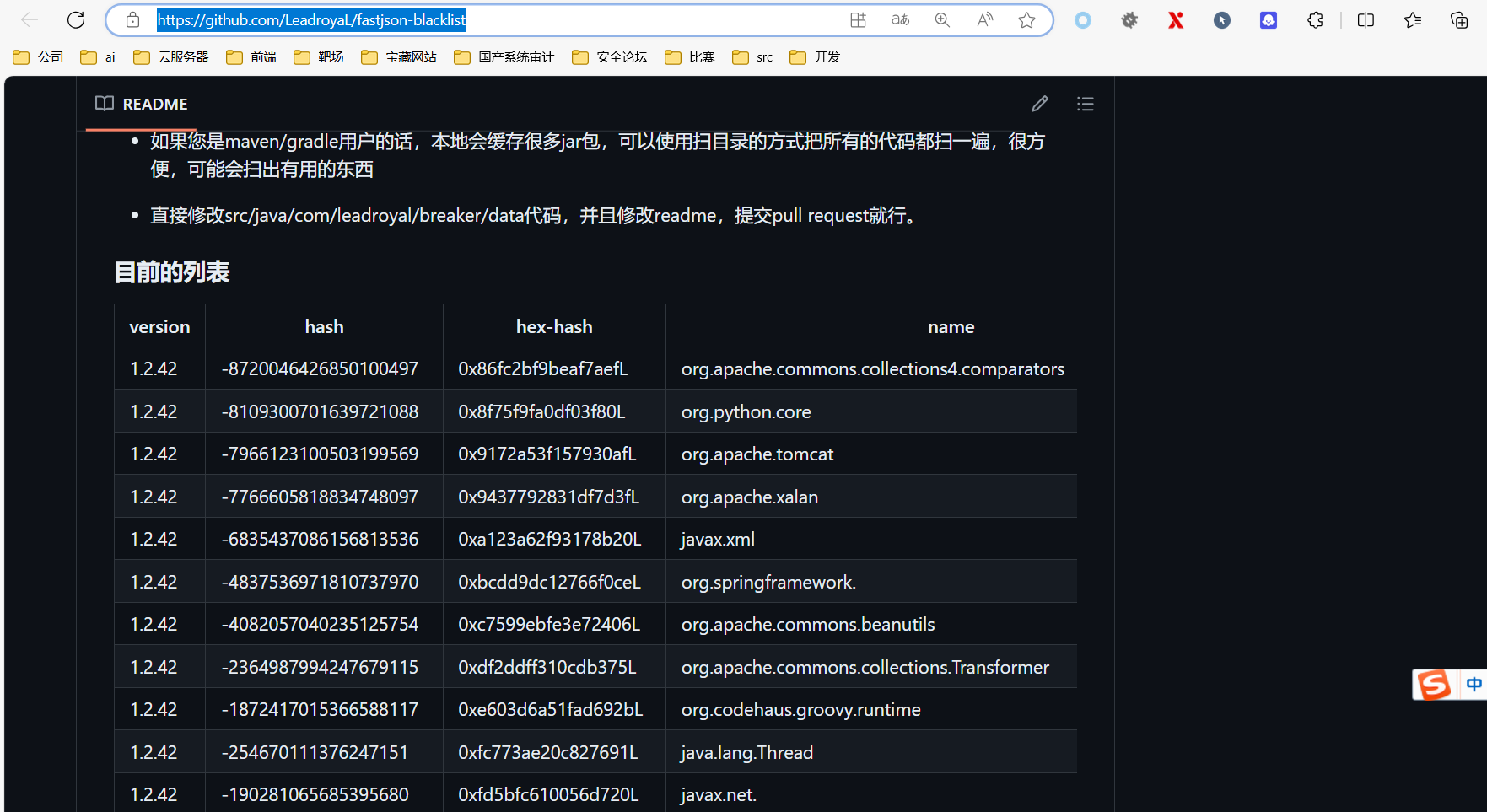This screenshot has width=1487, height=812.
Task: Click hex-hash 0xa123a62f93178b20L
Action: 550,539
